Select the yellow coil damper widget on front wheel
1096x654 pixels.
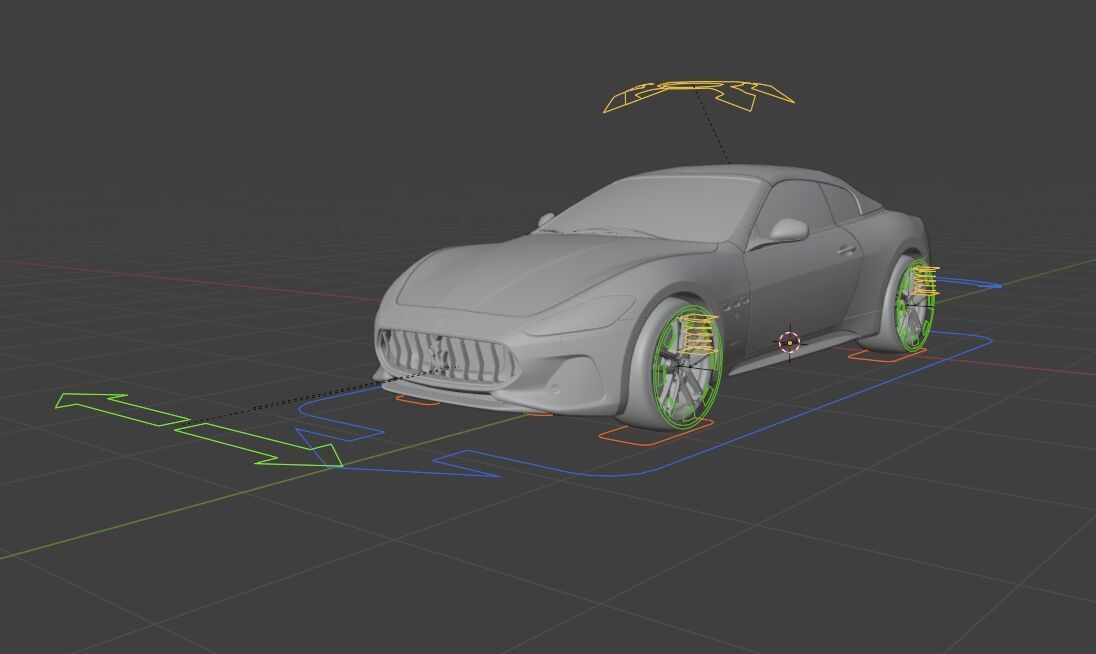699,333
